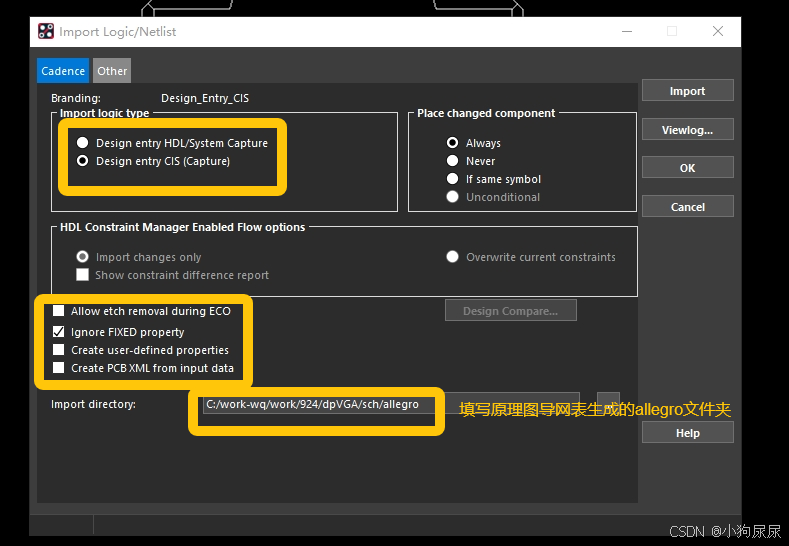Switch to the Other tab
Image resolution: width=789 pixels, height=546 pixels.
(112, 71)
